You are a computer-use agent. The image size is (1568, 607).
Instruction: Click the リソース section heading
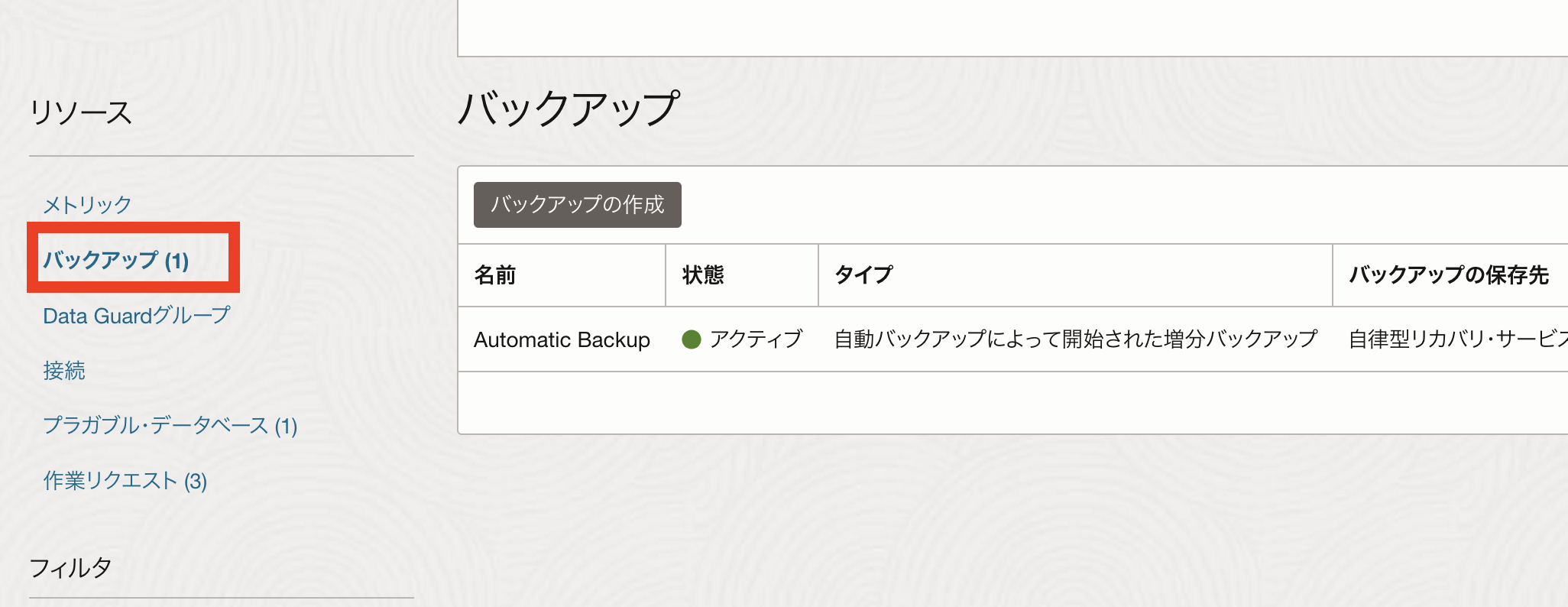point(81,113)
